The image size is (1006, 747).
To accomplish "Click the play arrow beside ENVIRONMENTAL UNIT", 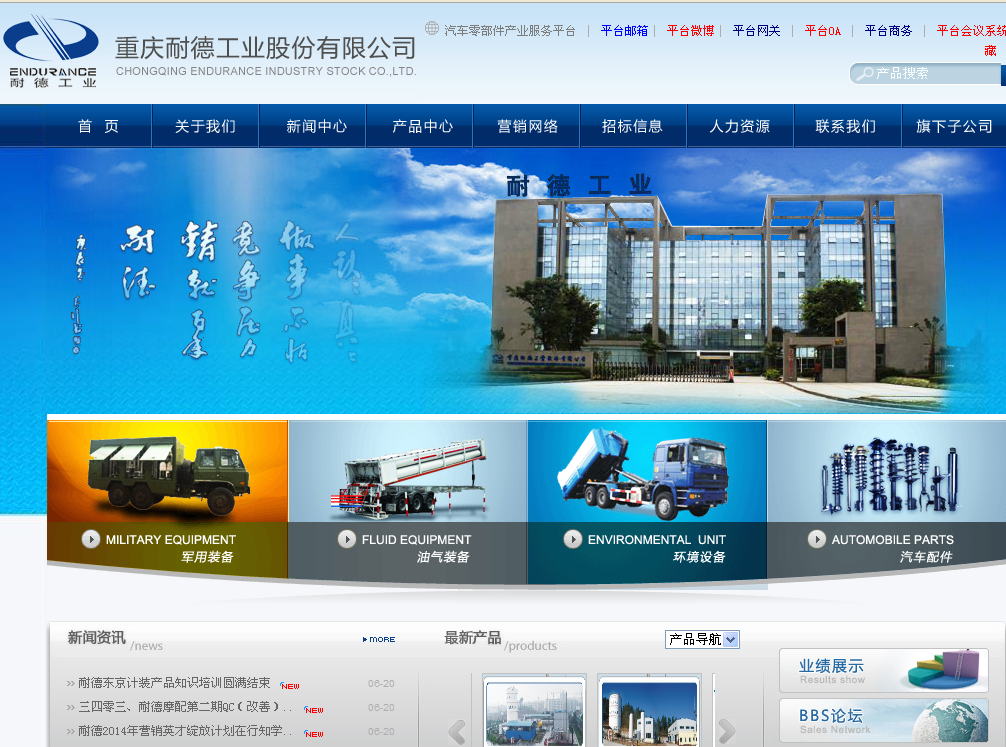I will click(573, 539).
